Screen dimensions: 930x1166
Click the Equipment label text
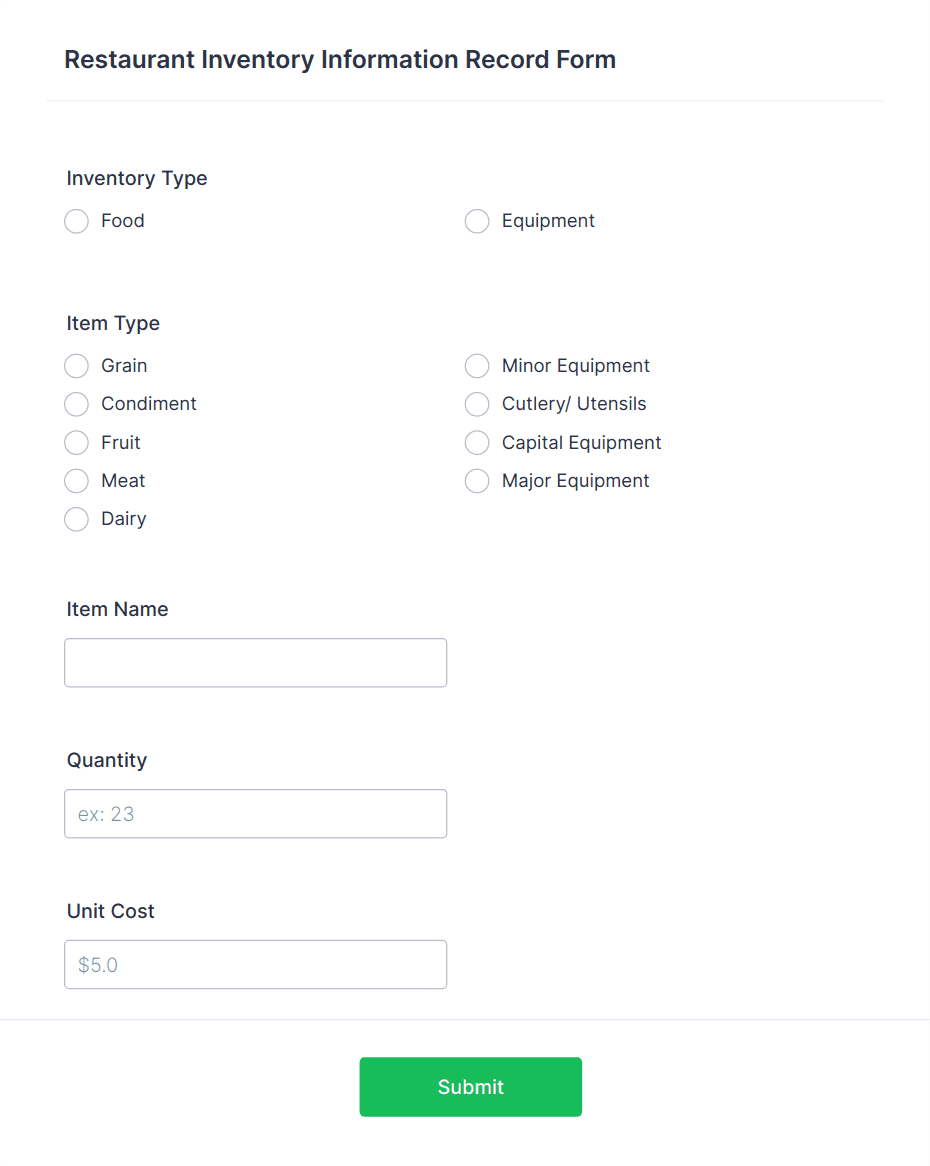tap(548, 221)
